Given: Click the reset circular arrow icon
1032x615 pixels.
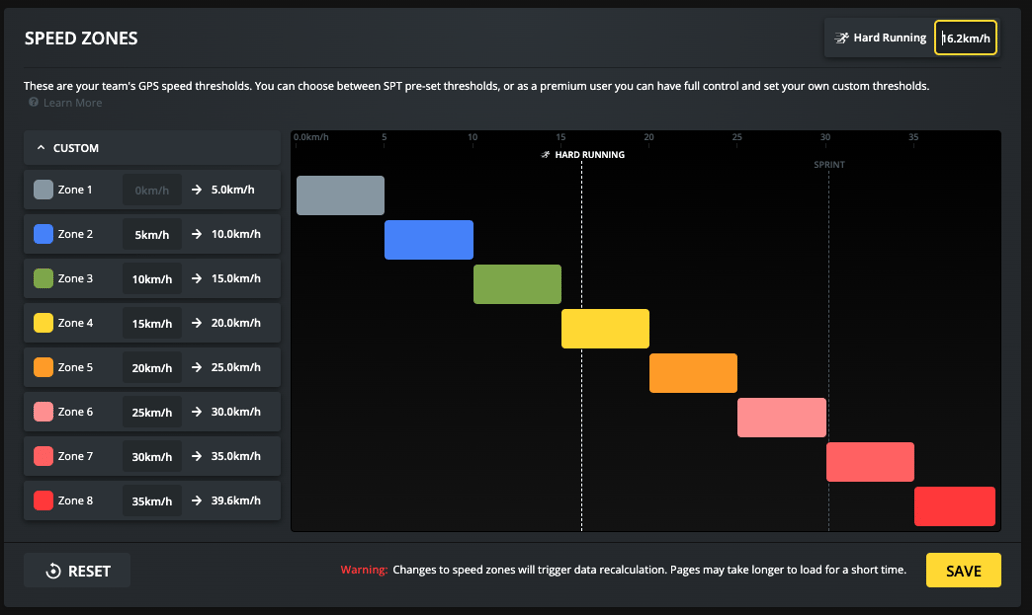Looking at the screenshot, I should pyautogui.click(x=53, y=571).
